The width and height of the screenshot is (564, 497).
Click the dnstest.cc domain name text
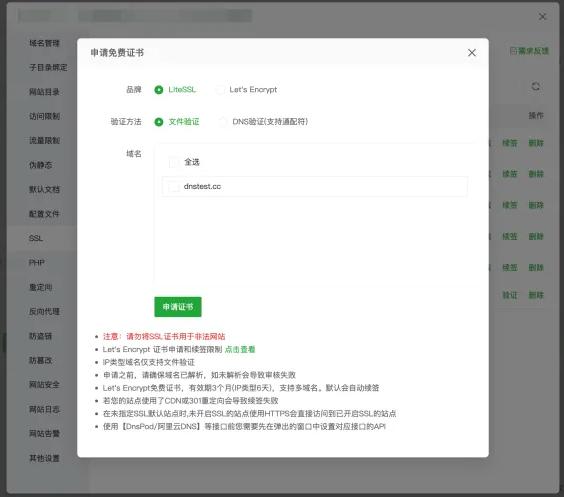click(202, 186)
